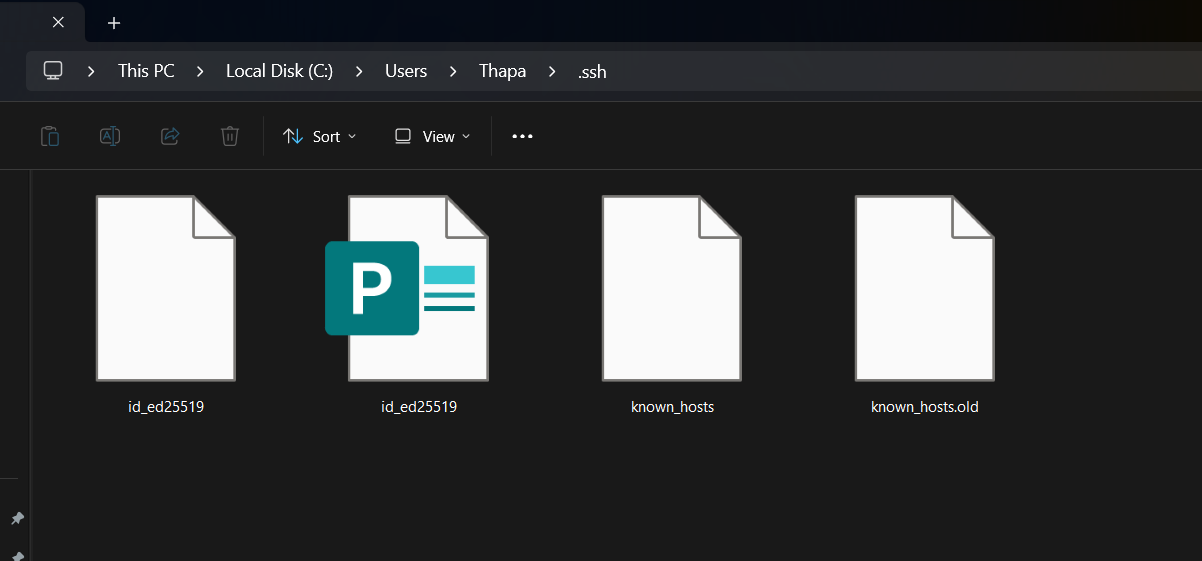The image size is (1202, 561).
Task: Open a new tab with plus button
Action: pos(114,22)
